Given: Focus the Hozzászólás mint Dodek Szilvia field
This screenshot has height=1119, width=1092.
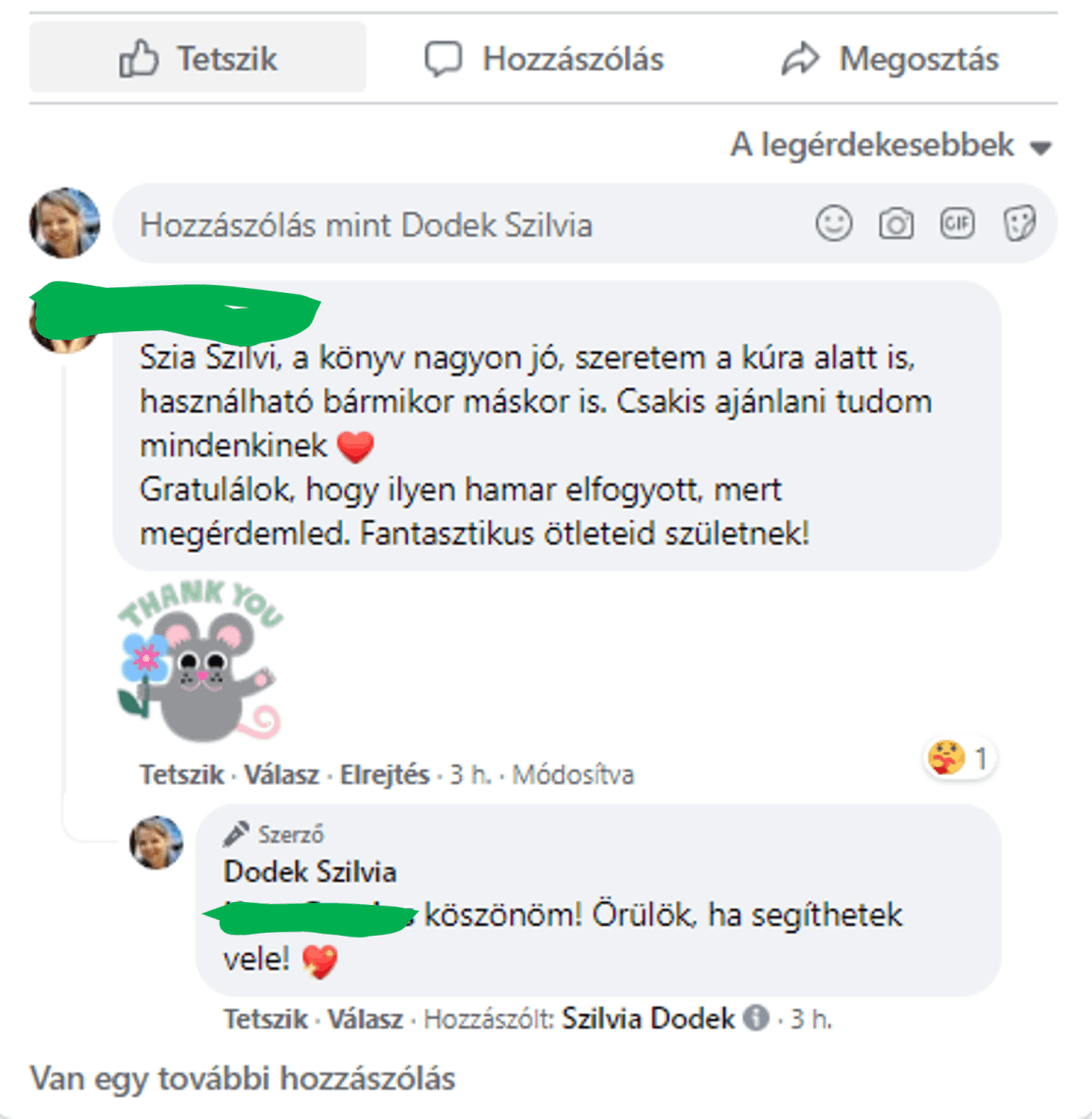Looking at the screenshot, I should pos(463,224).
